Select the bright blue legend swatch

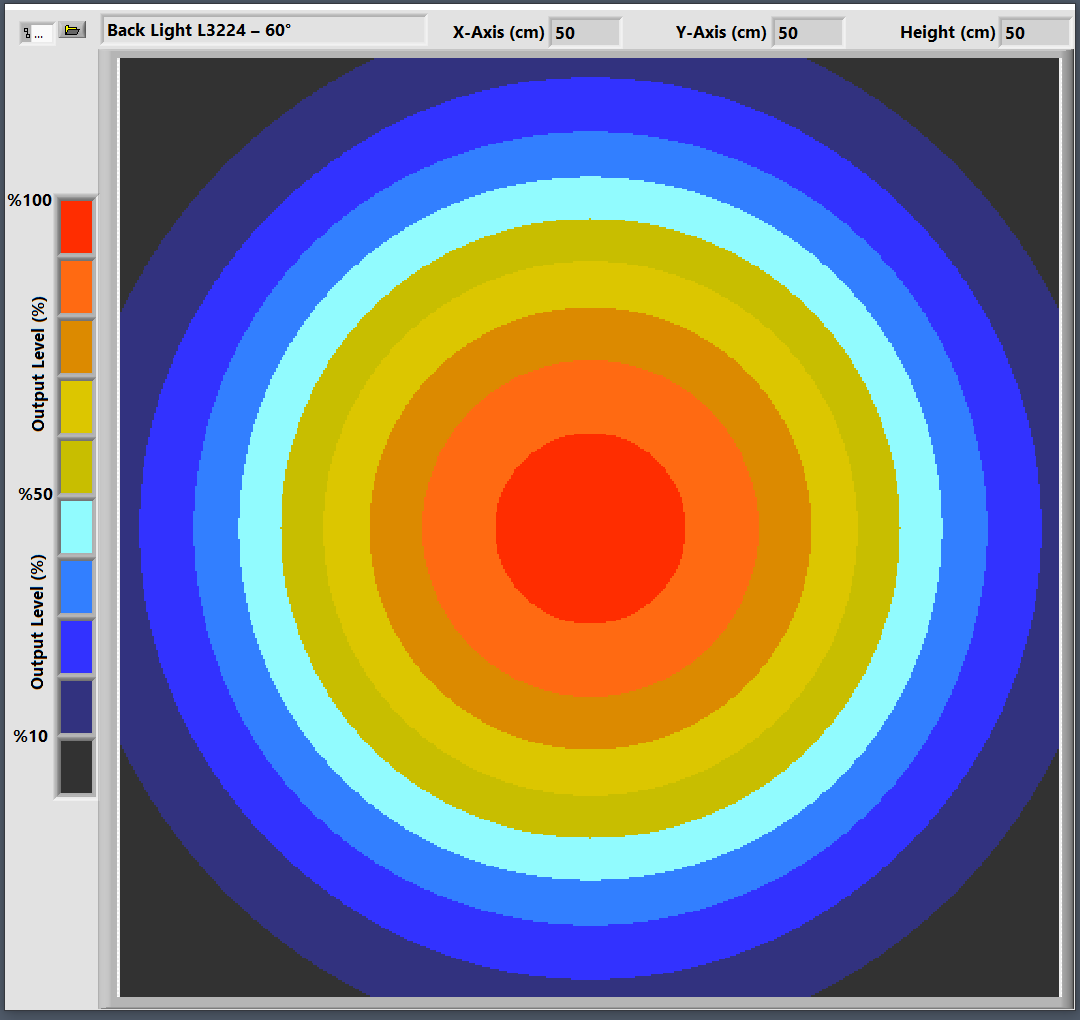76,647
